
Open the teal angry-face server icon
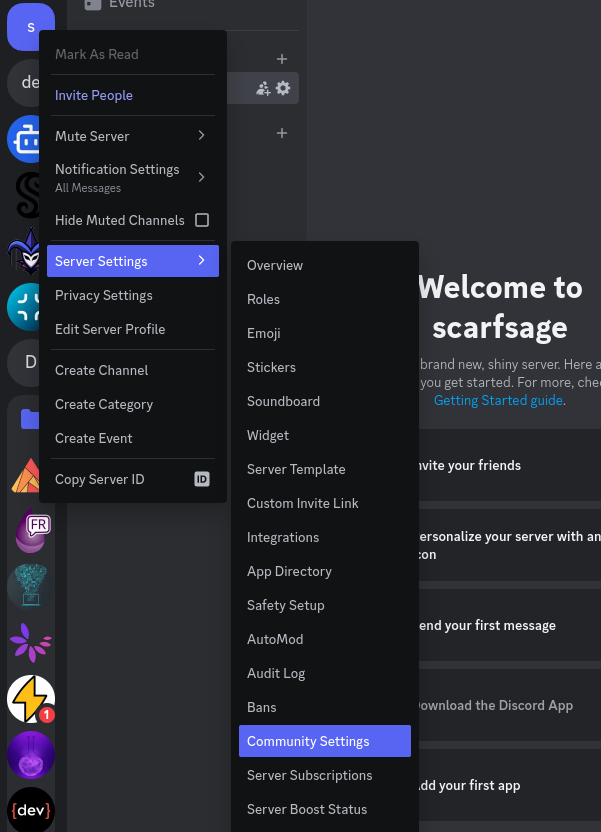point(23,307)
